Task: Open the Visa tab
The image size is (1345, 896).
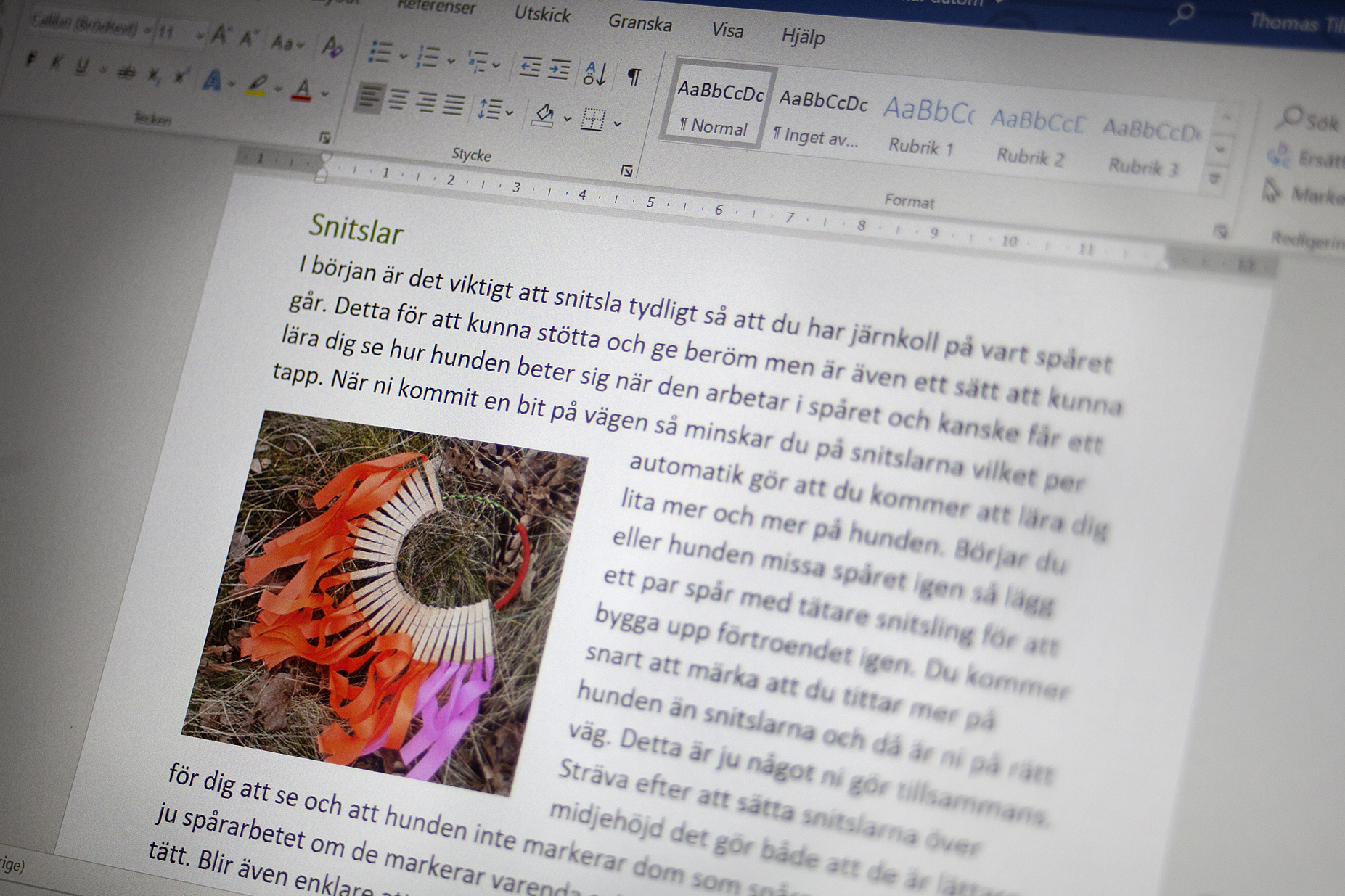Action: pyautogui.click(x=727, y=30)
